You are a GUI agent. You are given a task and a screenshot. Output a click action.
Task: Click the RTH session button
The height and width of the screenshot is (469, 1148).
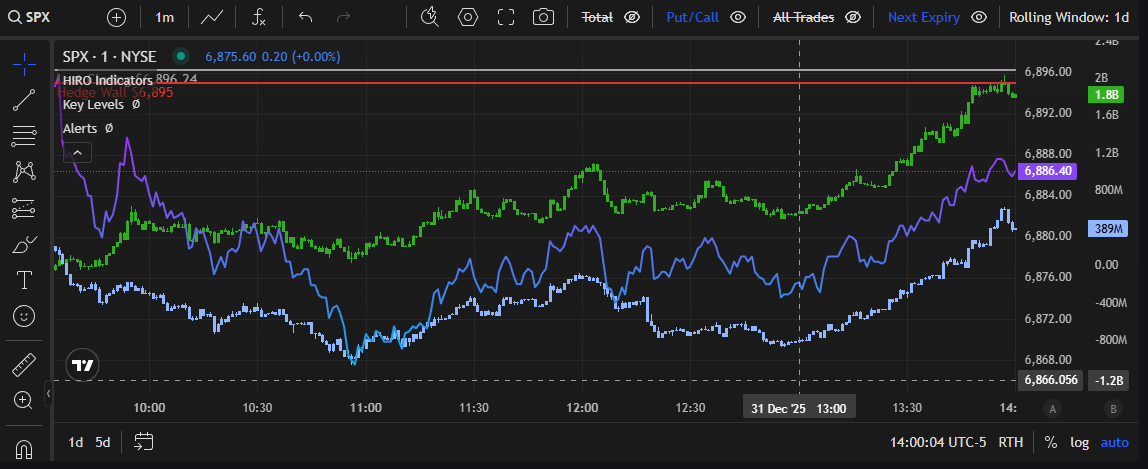1011,442
